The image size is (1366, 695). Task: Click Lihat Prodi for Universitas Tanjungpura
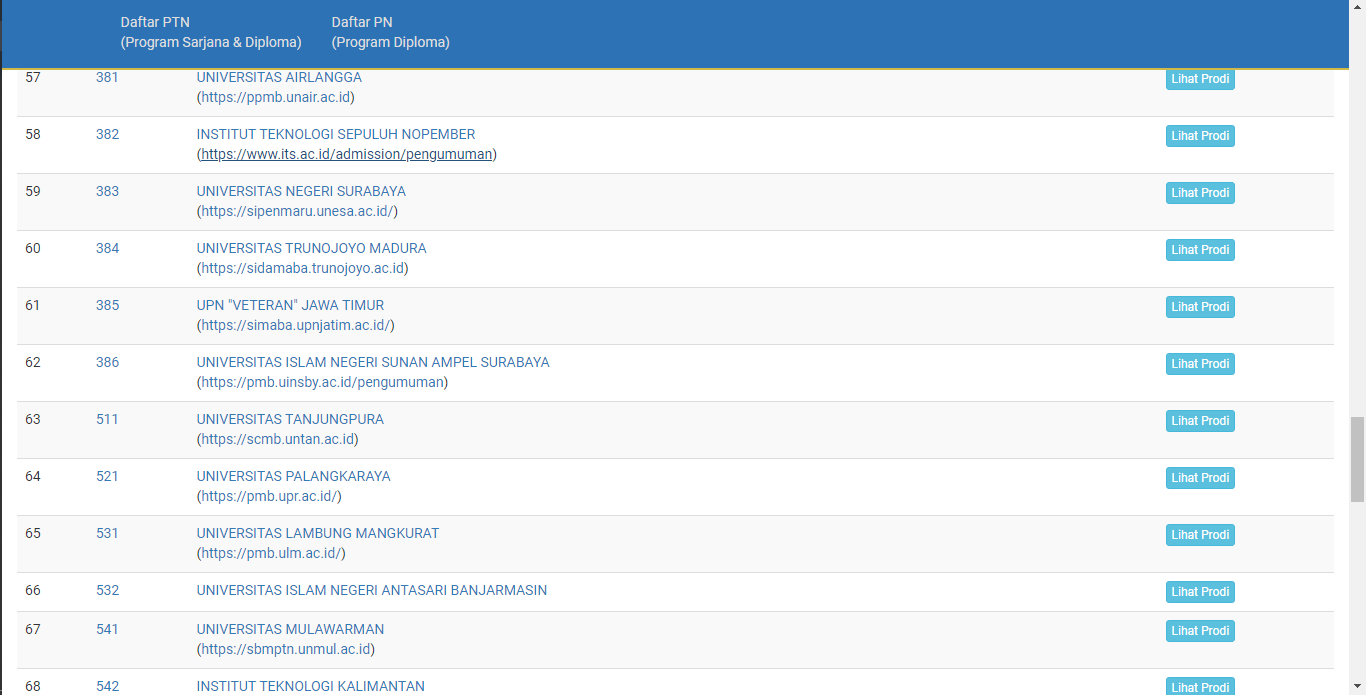click(x=1200, y=421)
